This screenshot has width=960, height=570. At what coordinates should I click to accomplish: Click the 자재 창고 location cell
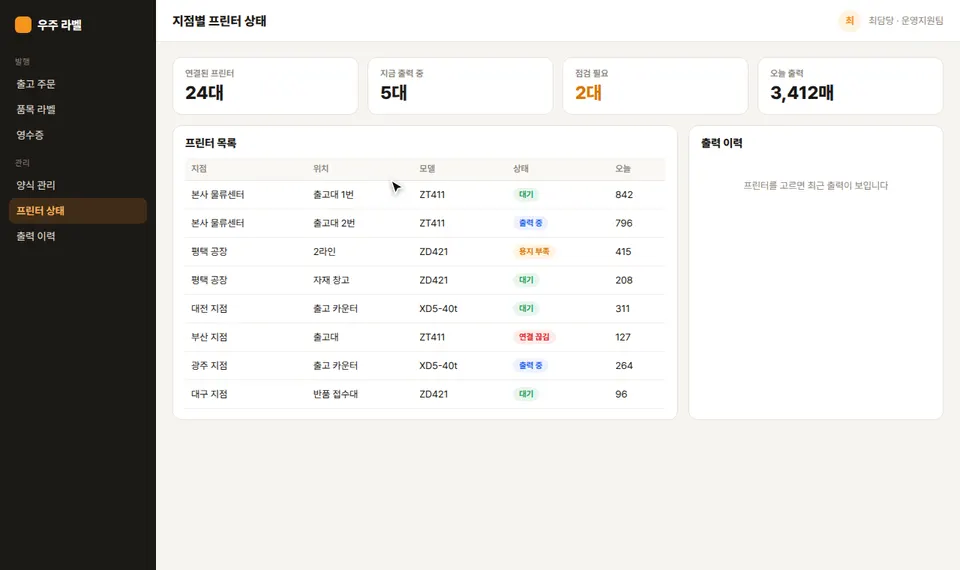click(x=331, y=280)
